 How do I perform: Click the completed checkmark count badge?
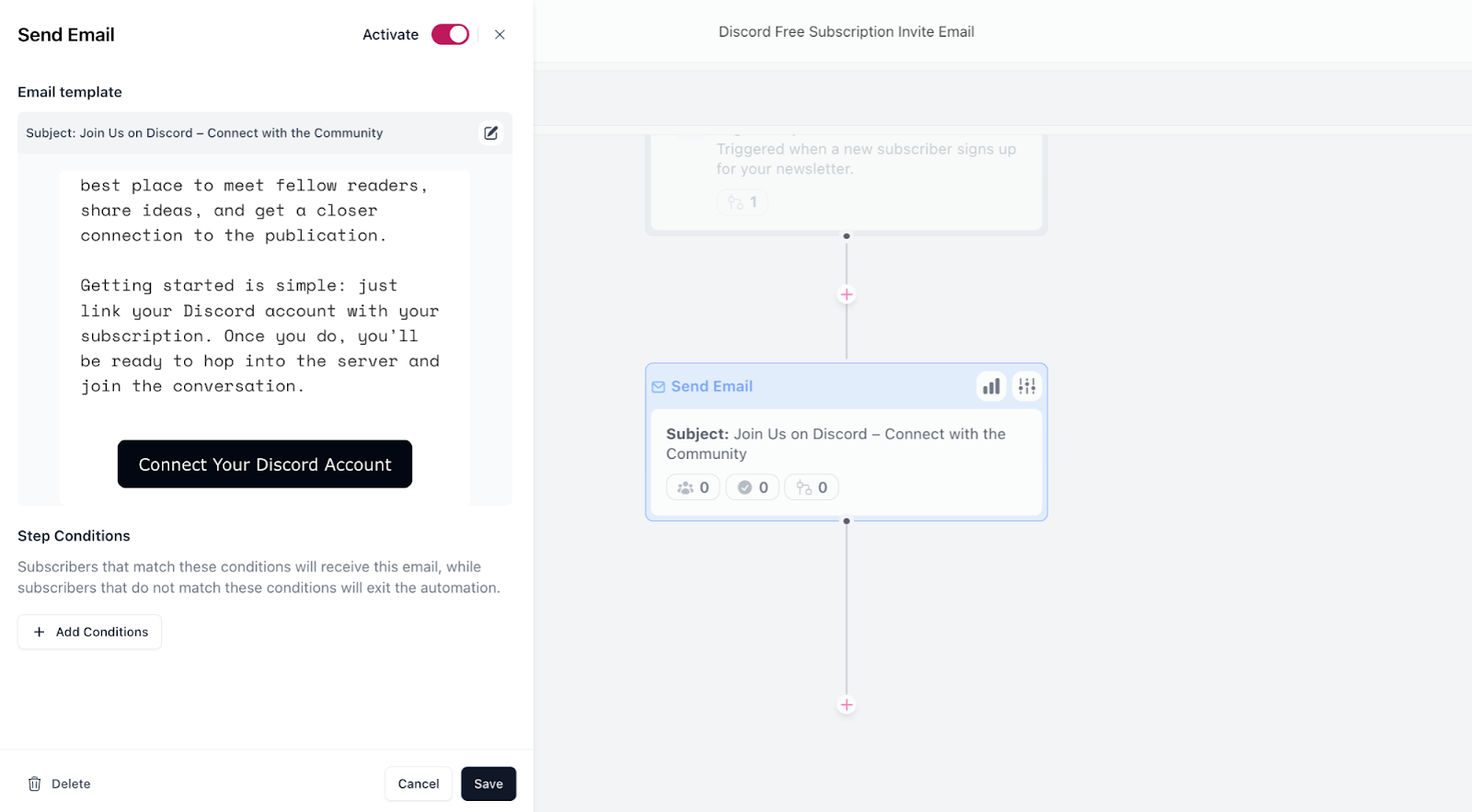(753, 487)
